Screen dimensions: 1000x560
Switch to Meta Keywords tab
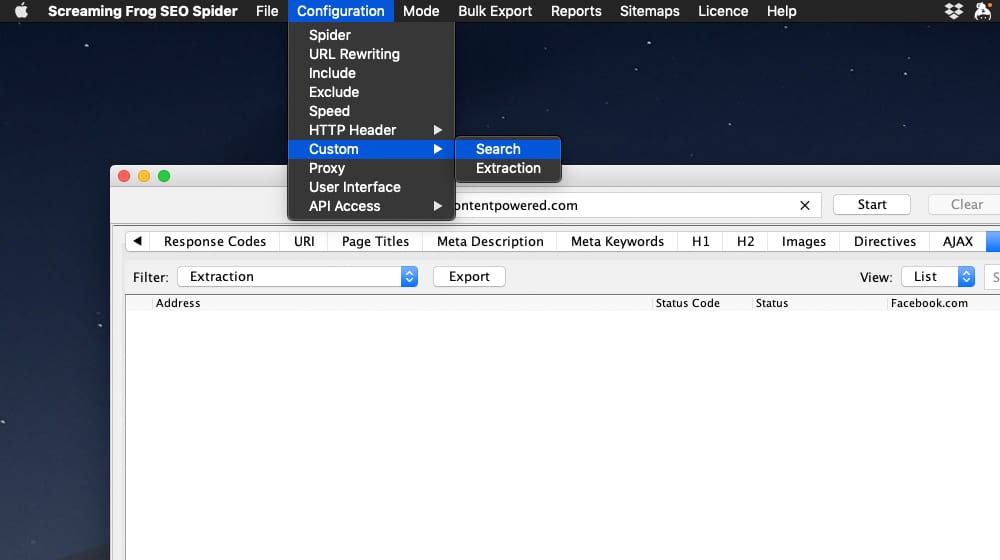617,241
